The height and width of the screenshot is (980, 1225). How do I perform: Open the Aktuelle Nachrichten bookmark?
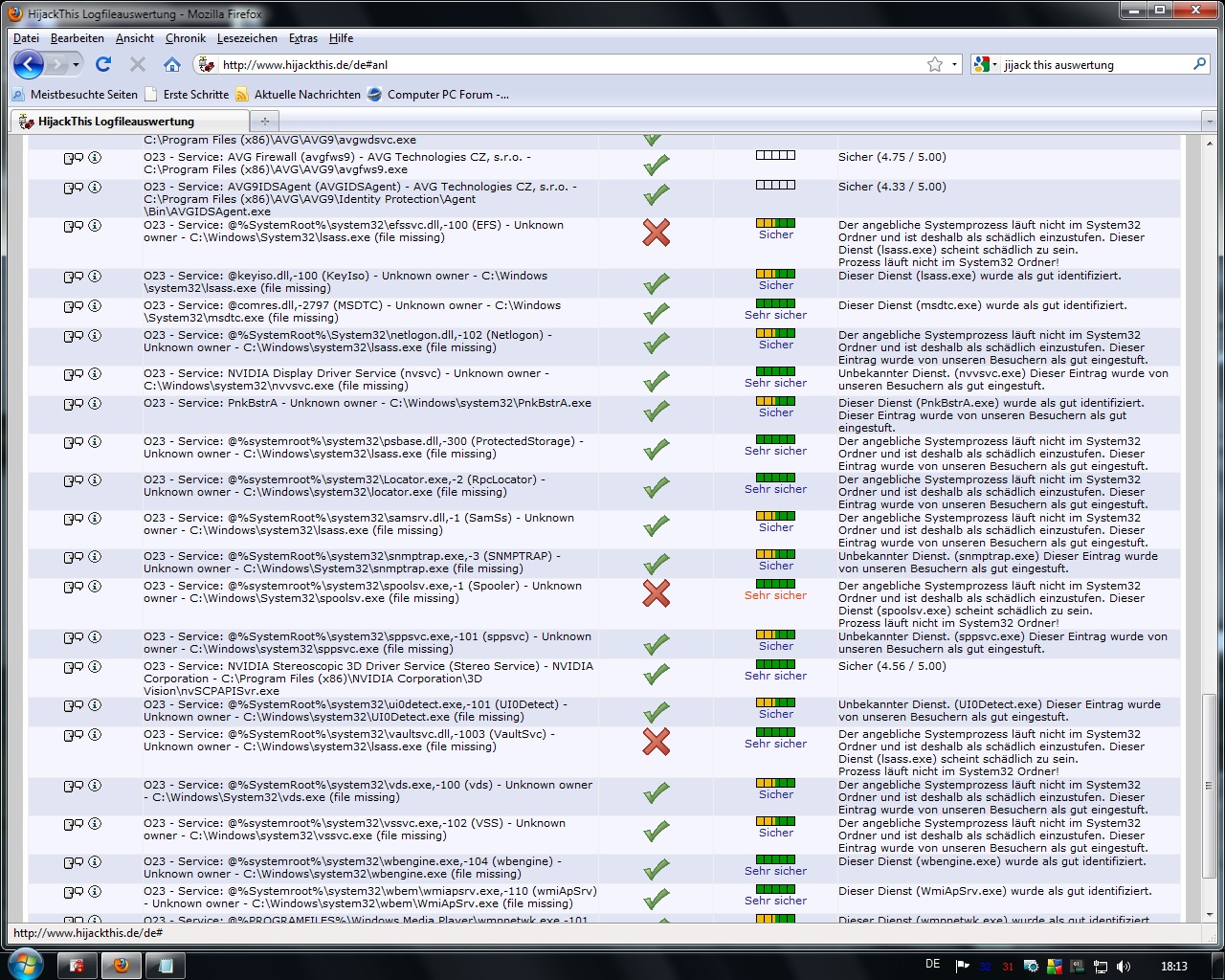pyautogui.click(x=306, y=95)
